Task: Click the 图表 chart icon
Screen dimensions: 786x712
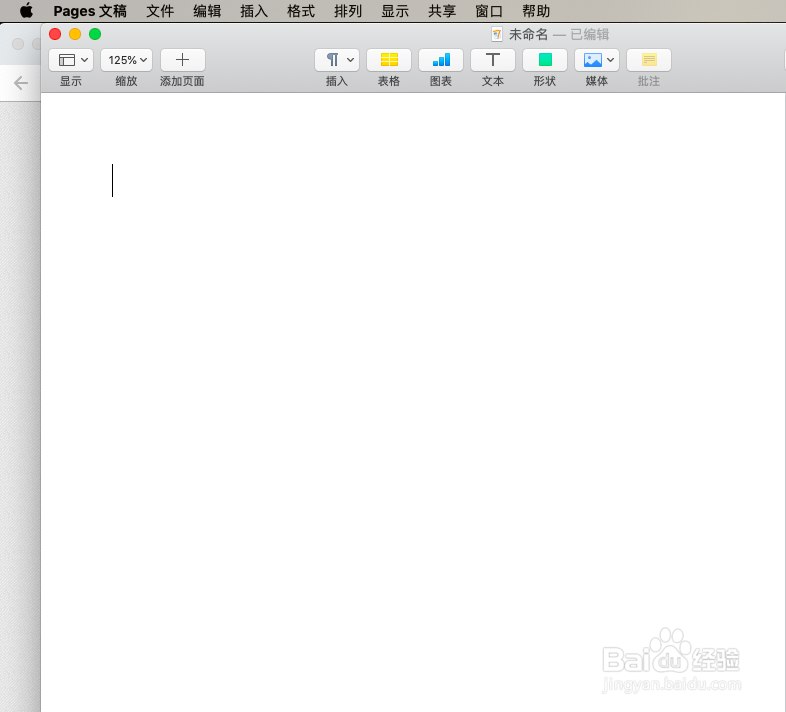Action: click(441, 60)
